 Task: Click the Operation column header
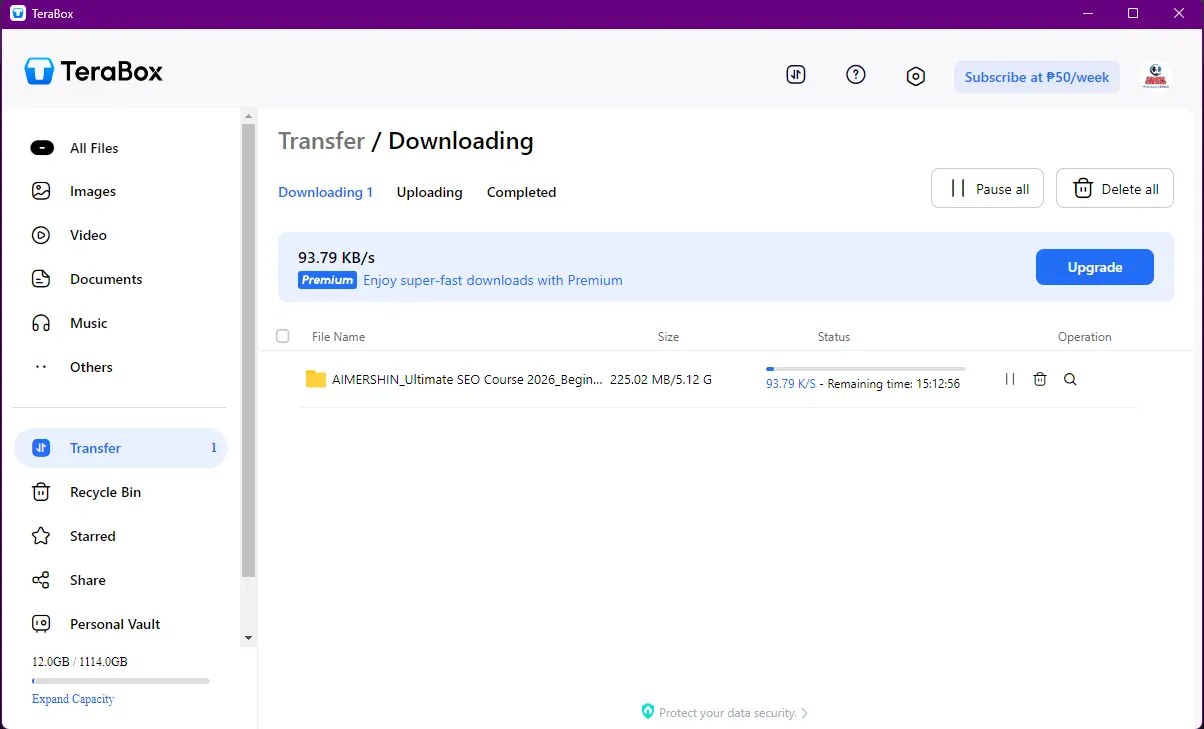click(1085, 337)
